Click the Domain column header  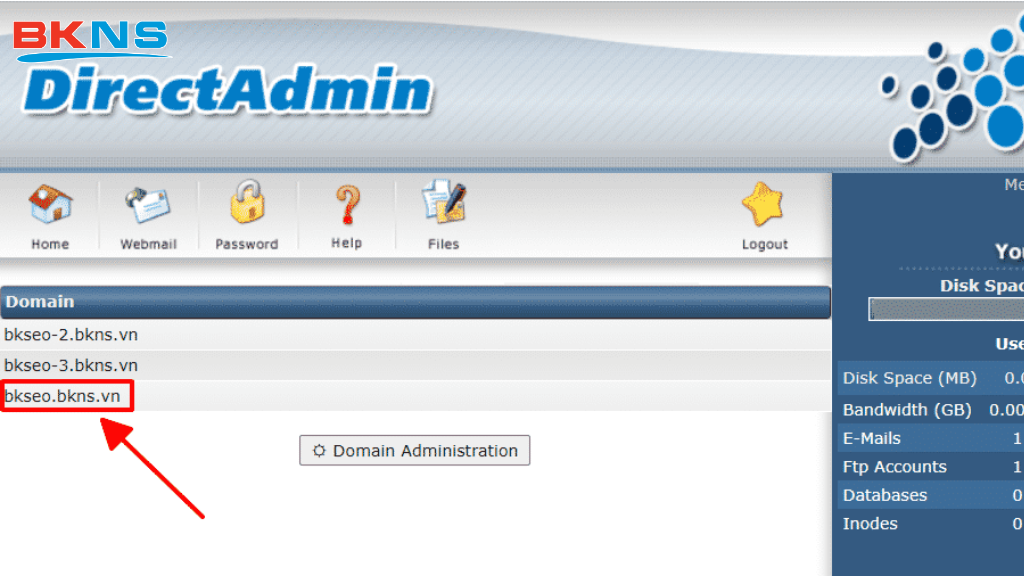[40, 301]
